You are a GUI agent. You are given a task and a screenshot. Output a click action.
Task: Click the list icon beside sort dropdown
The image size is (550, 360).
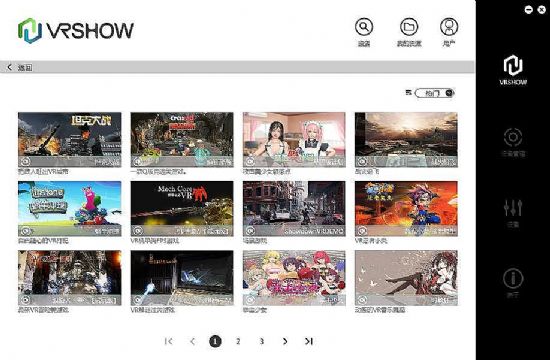click(408, 93)
